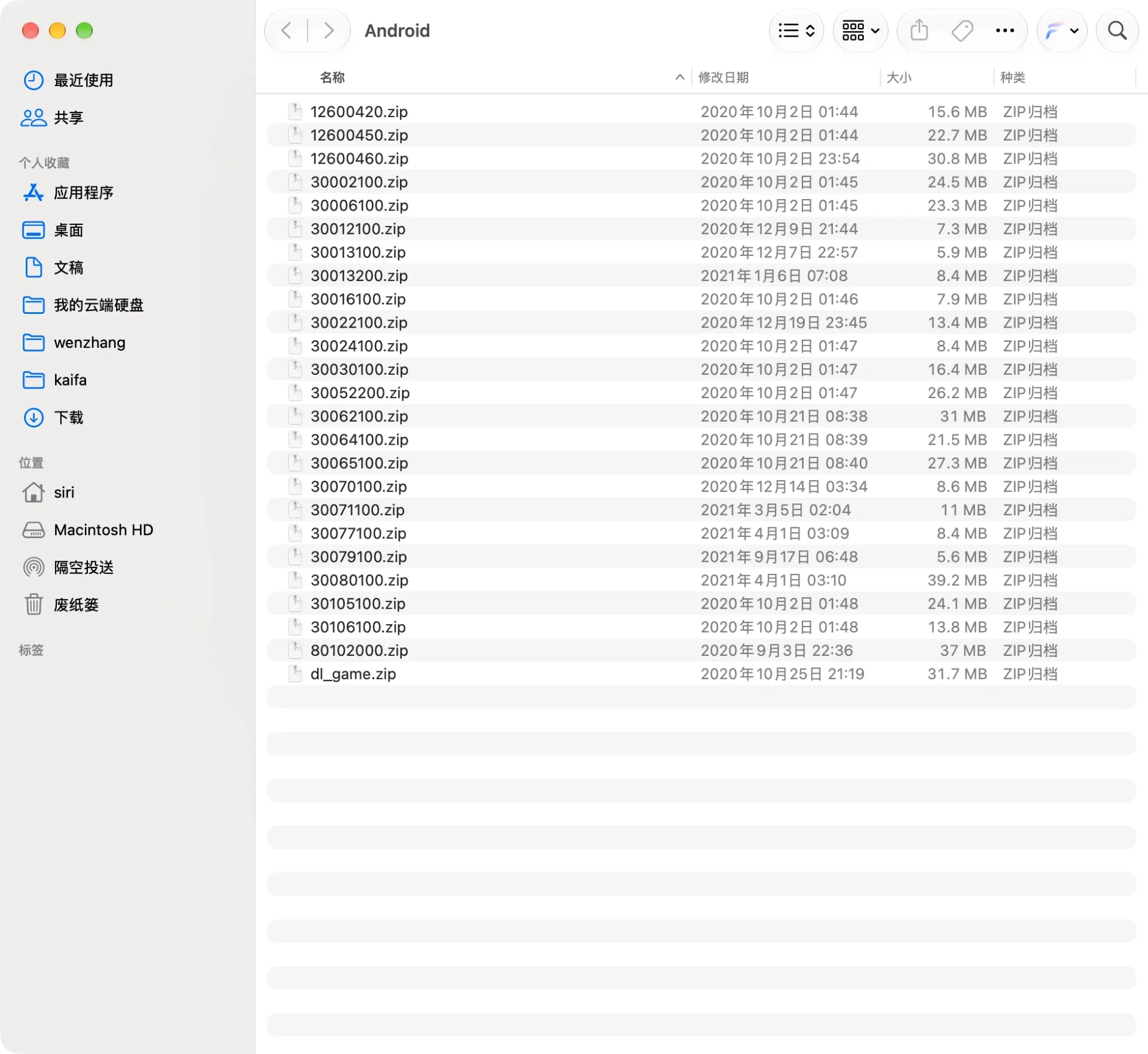Sort by the 种类 column header

point(1013,78)
